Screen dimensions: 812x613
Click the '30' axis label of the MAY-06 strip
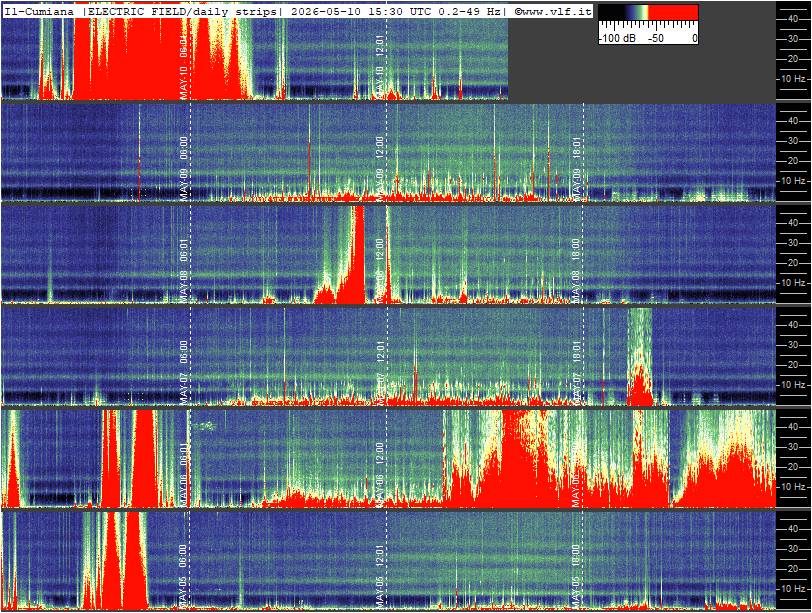(792, 447)
